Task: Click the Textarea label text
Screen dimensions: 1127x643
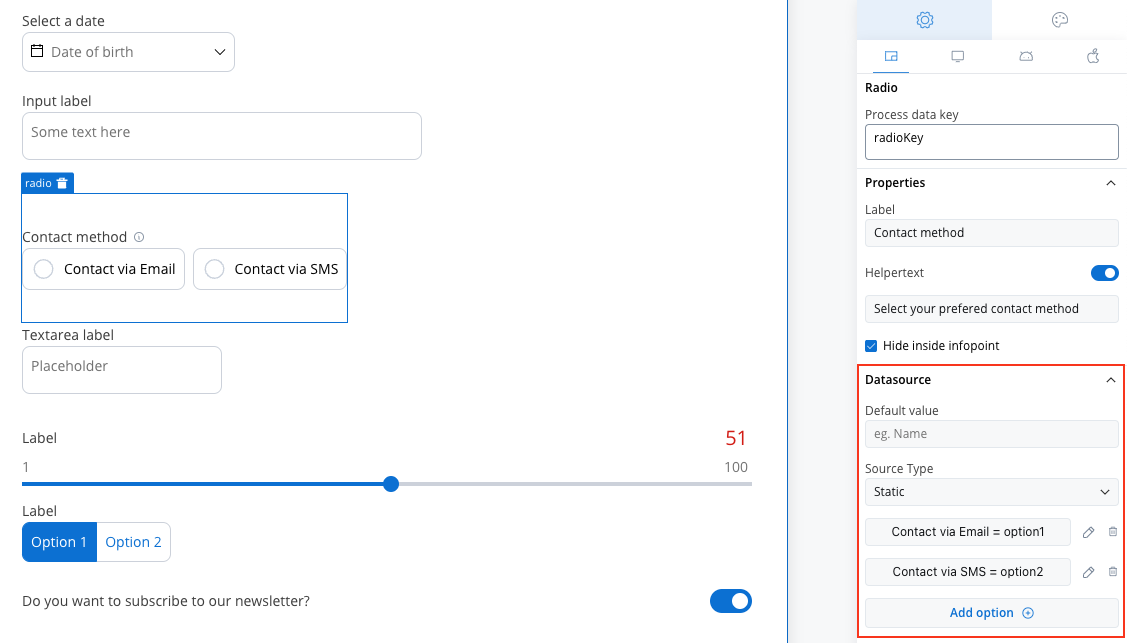Action: click(x=68, y=335)
